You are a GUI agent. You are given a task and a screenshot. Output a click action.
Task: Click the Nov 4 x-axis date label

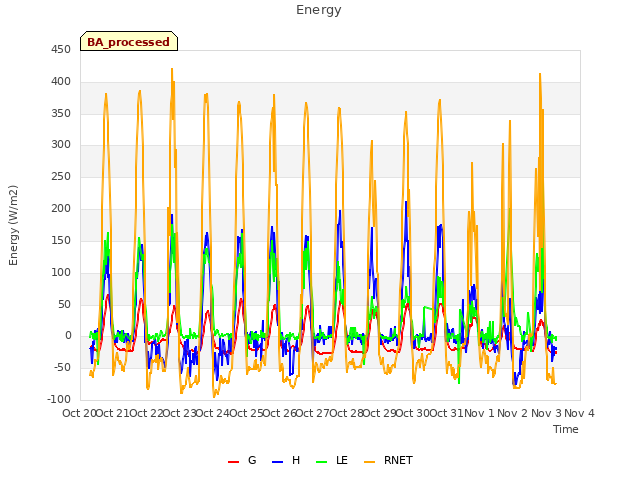point(579,413)
